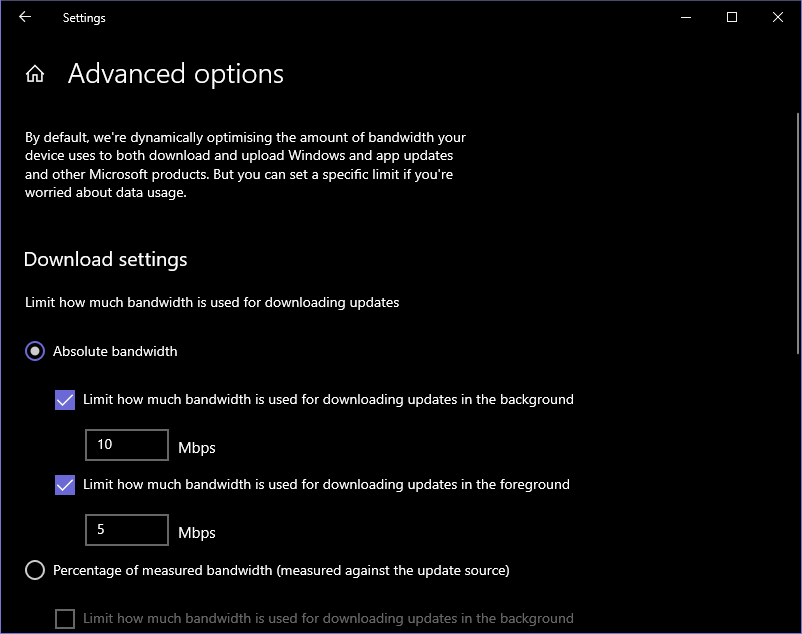Maximize the Settings window
Screen dimensions: 802x634
[731, 17]
